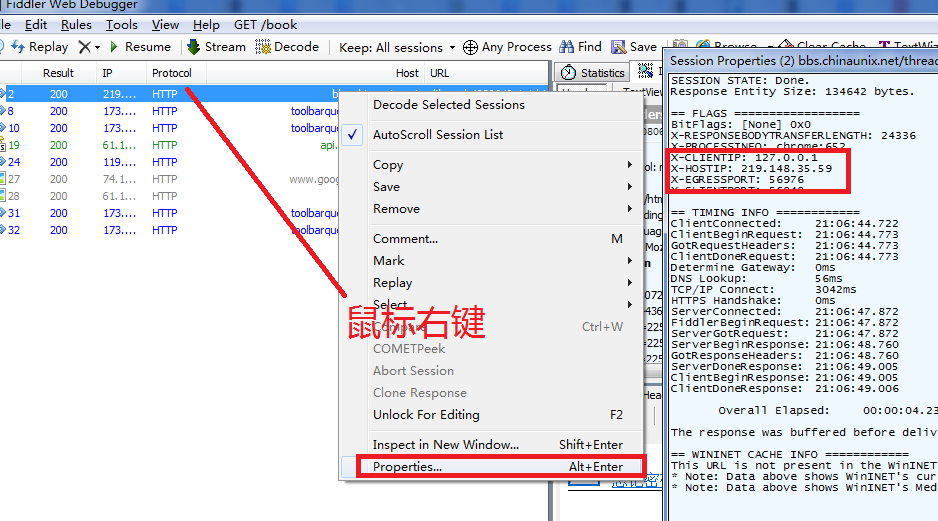Image resolution: width=938 pixels, height=521 pixels.
Task: Choose Decode Selected Sessions in context menu
Action: (491, 105)
